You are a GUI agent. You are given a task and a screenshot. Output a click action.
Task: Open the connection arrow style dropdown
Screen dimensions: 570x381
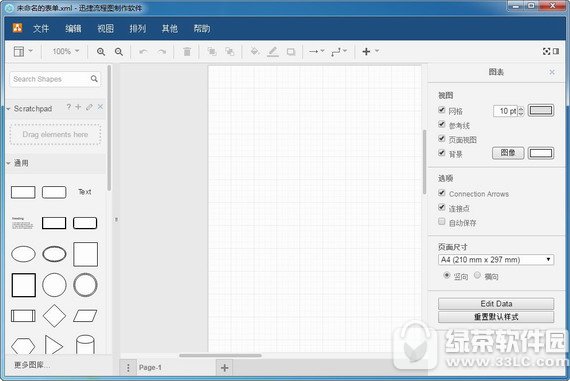(x=317, y=51)
